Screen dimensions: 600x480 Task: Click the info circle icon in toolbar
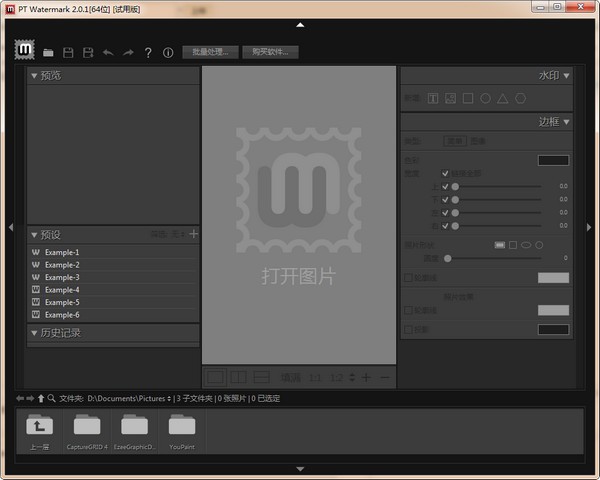pos(167,52)
